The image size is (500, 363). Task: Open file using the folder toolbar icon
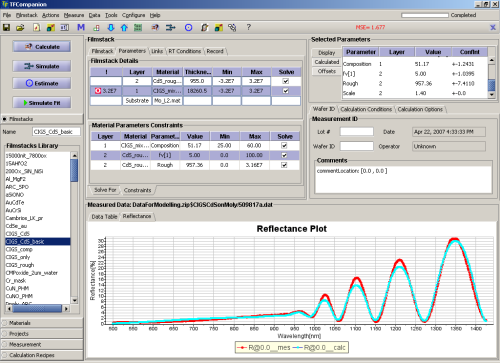click(20, 27)
